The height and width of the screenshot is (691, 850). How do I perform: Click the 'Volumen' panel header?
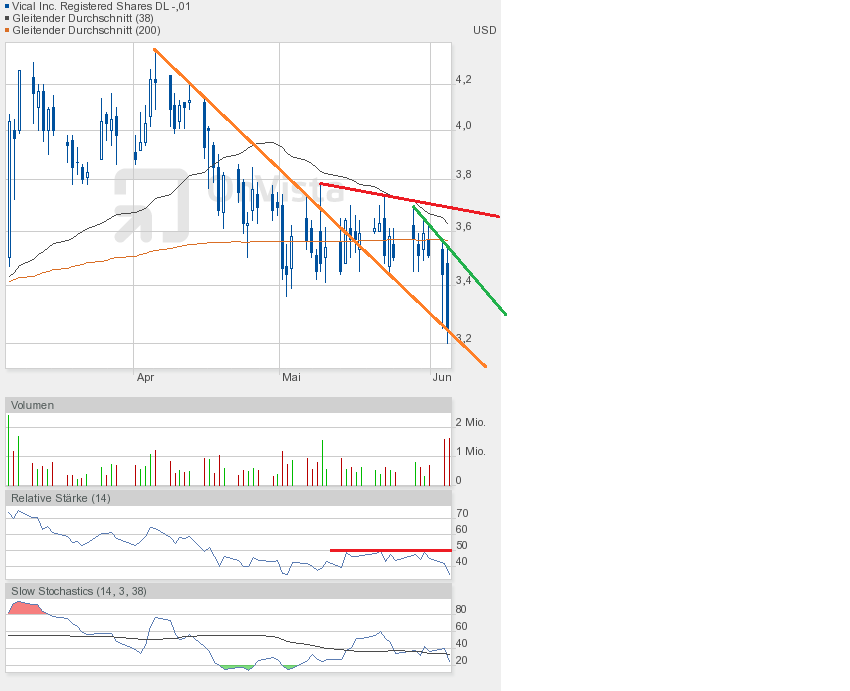tap(228, 405)
